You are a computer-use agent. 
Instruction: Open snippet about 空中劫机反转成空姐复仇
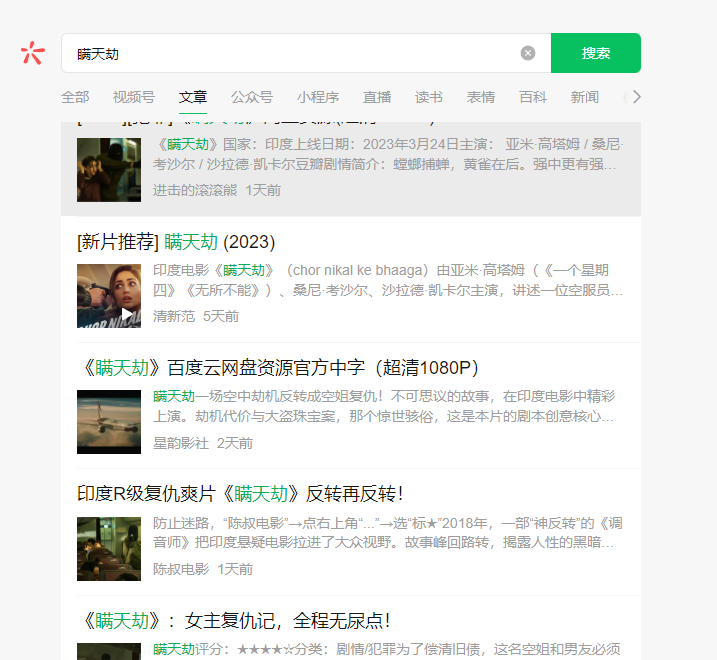coord(384,406)
